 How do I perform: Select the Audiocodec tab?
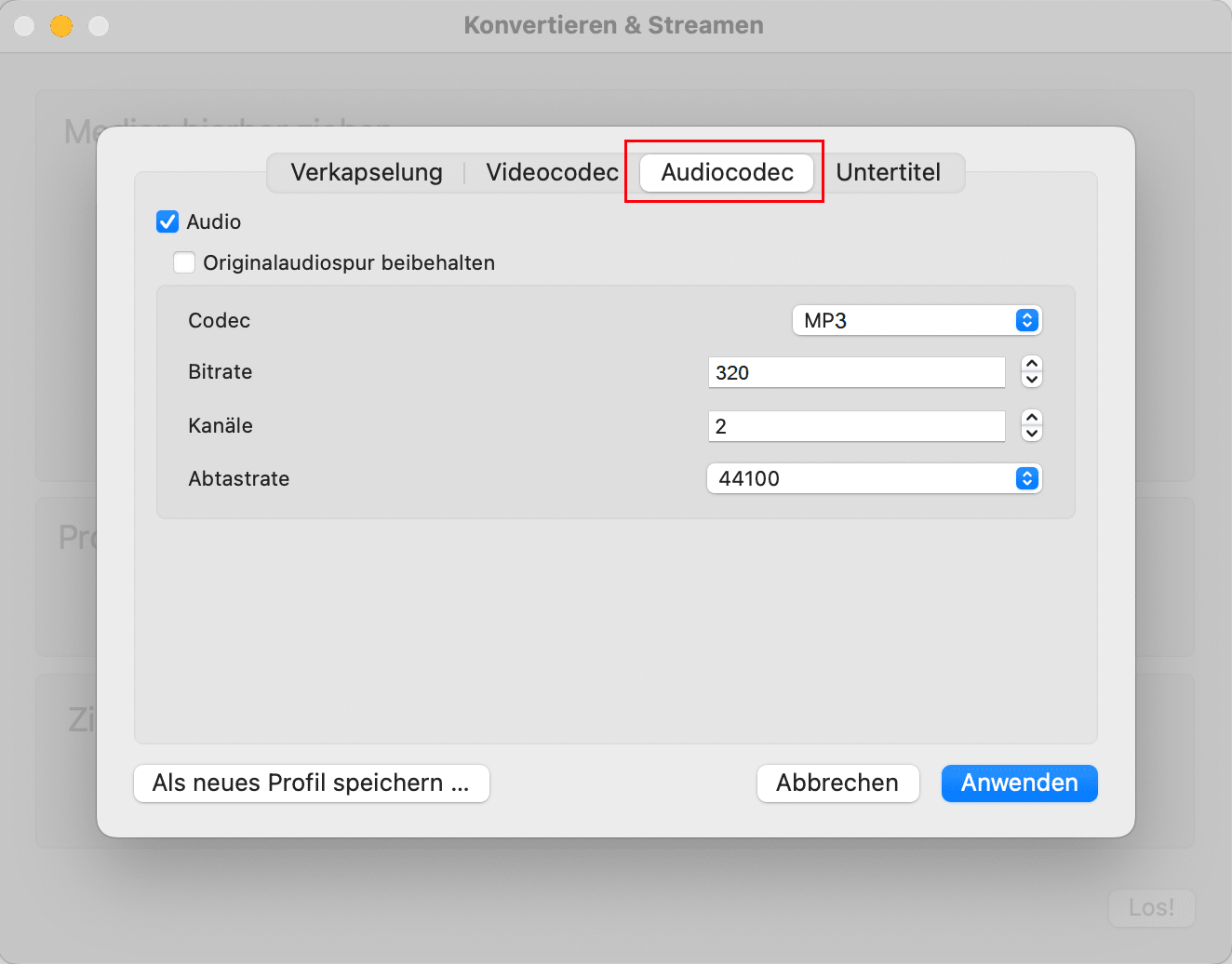tap(727, 172)
